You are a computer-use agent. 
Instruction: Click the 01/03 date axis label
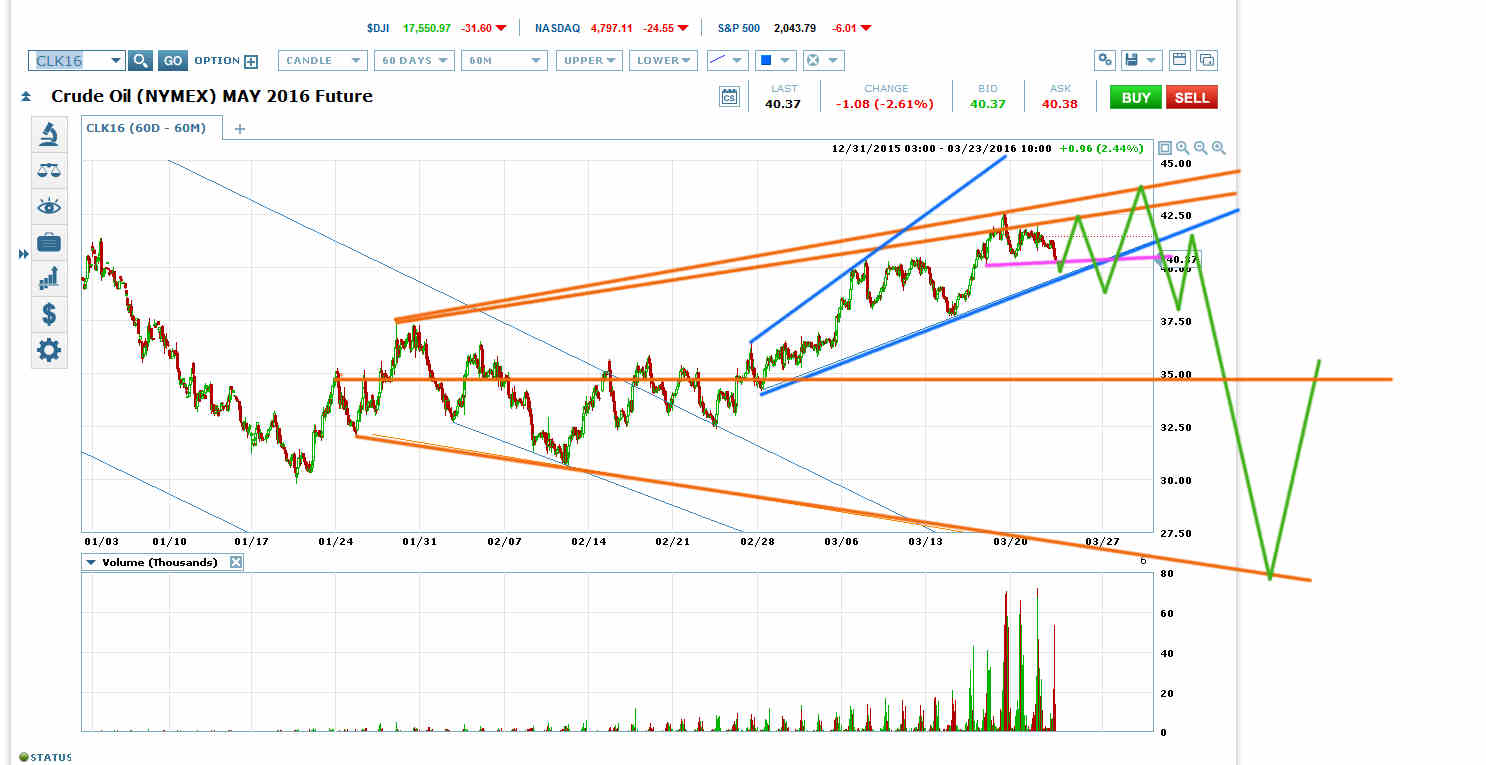[100, 541]
